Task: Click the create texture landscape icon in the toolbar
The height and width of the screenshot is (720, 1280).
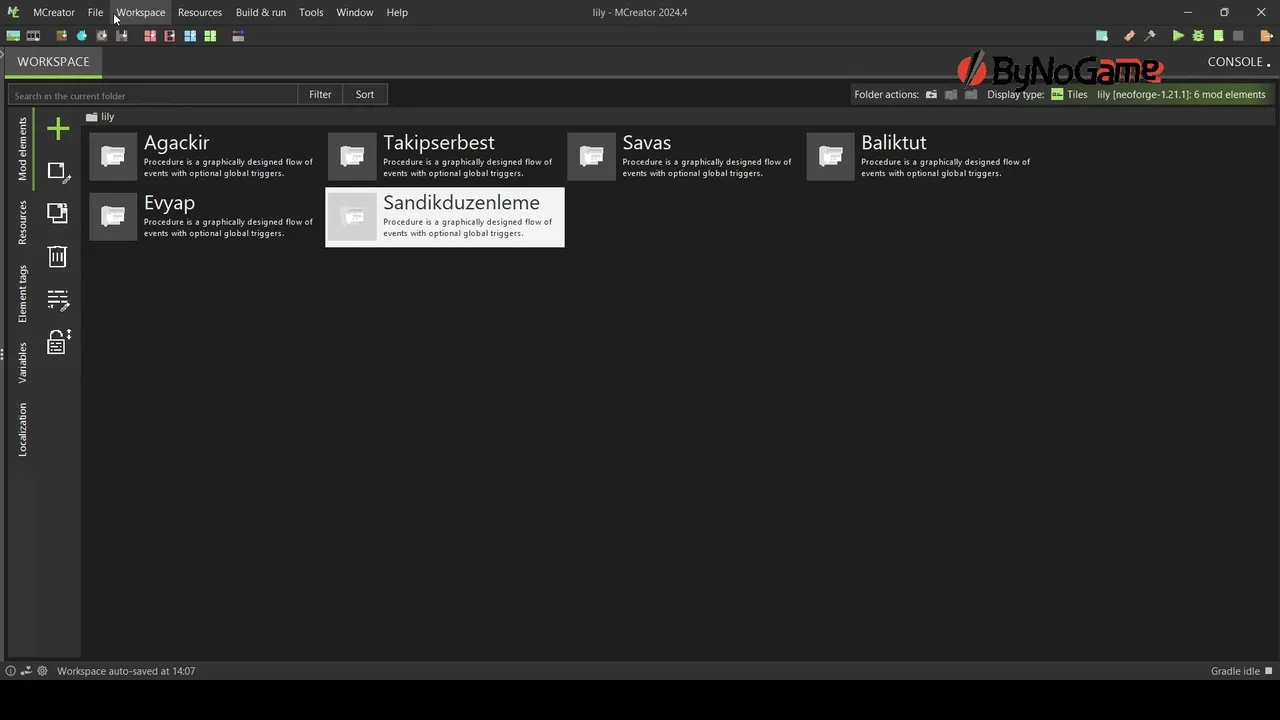Action: 13,36
